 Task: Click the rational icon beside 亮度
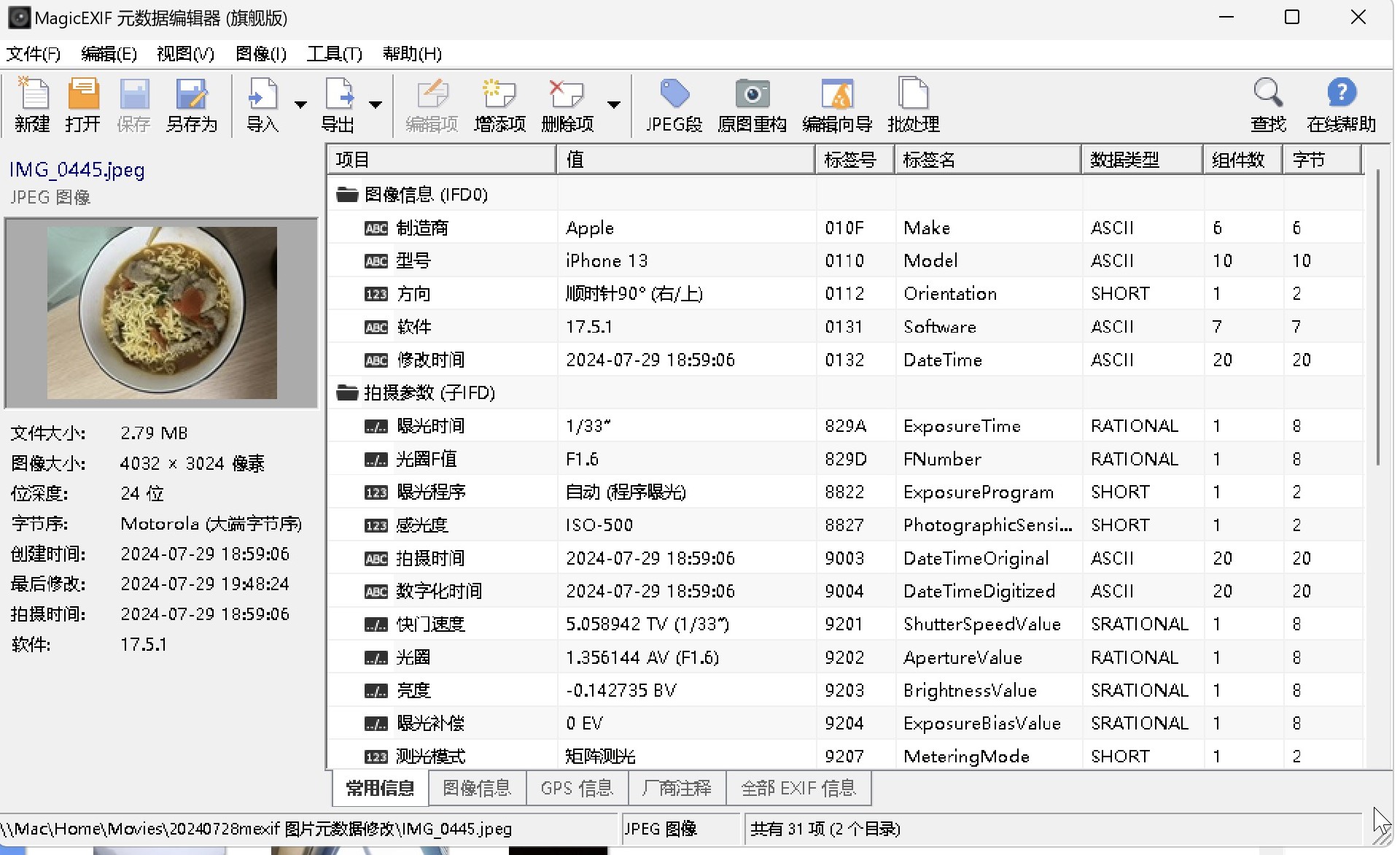(376, 691)
